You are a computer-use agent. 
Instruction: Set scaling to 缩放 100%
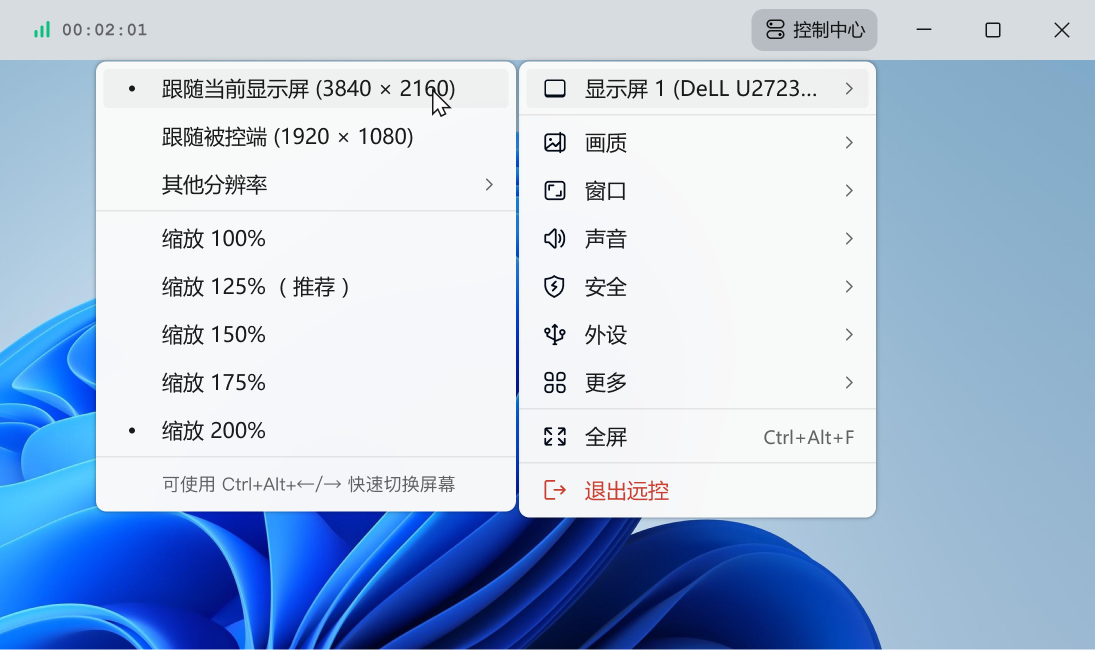pos(214,239)
